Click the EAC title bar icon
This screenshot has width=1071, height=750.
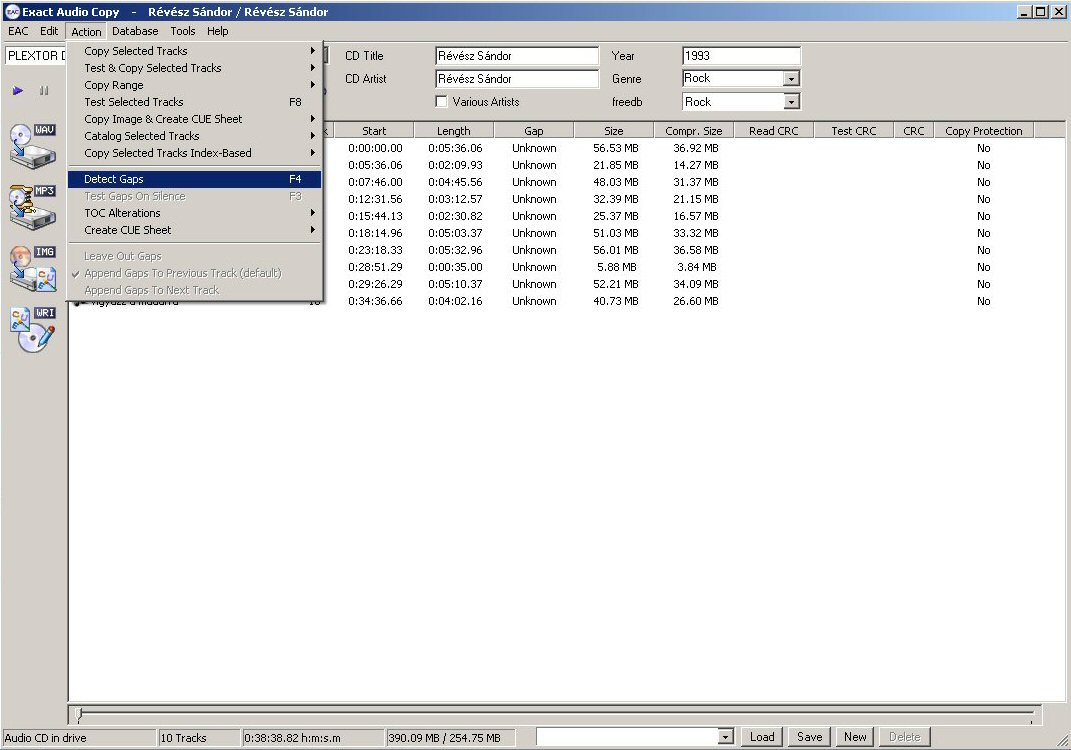[x=11, y=12]
